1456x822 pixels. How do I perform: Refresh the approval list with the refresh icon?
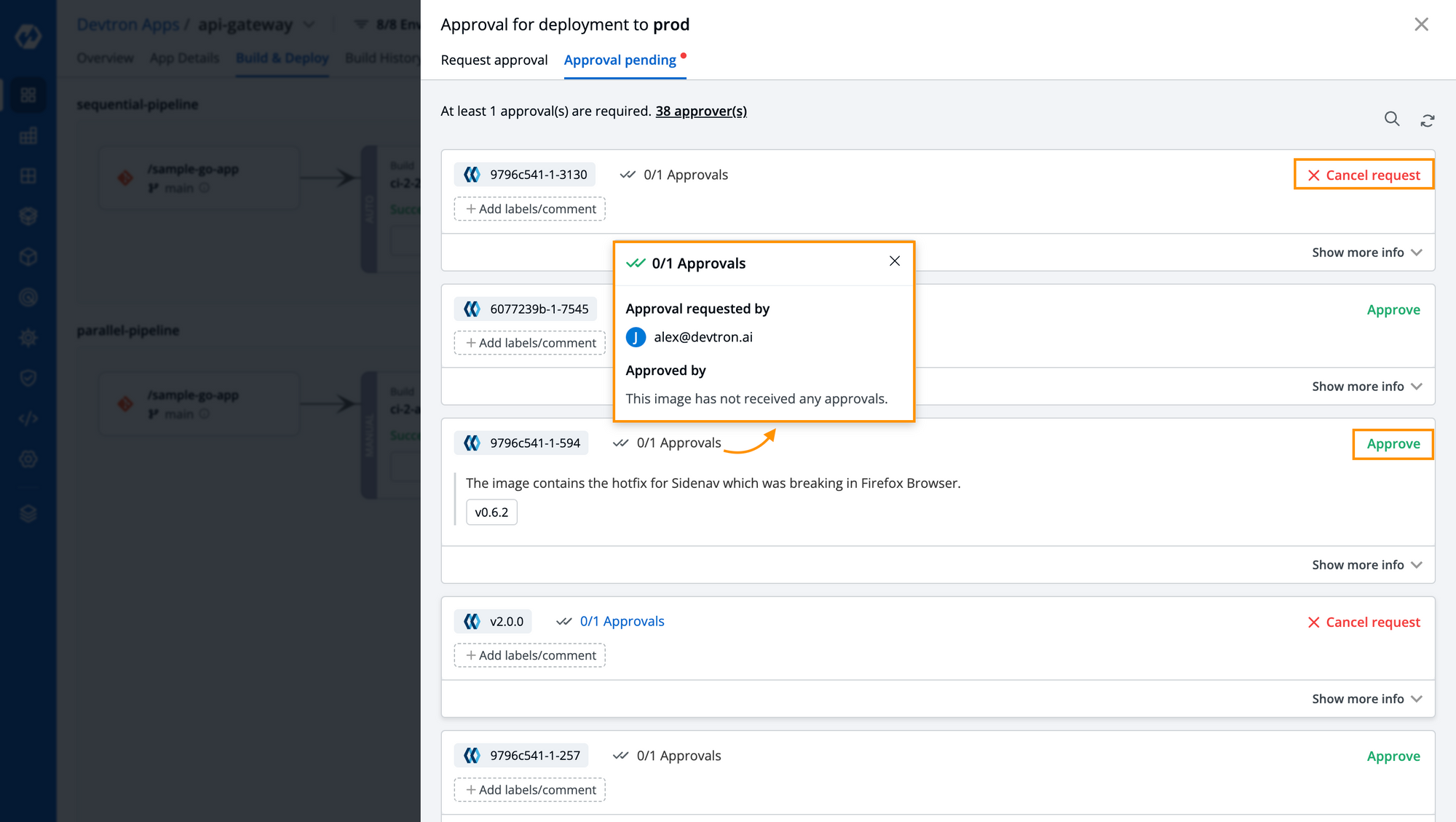tap(1428, 120)
